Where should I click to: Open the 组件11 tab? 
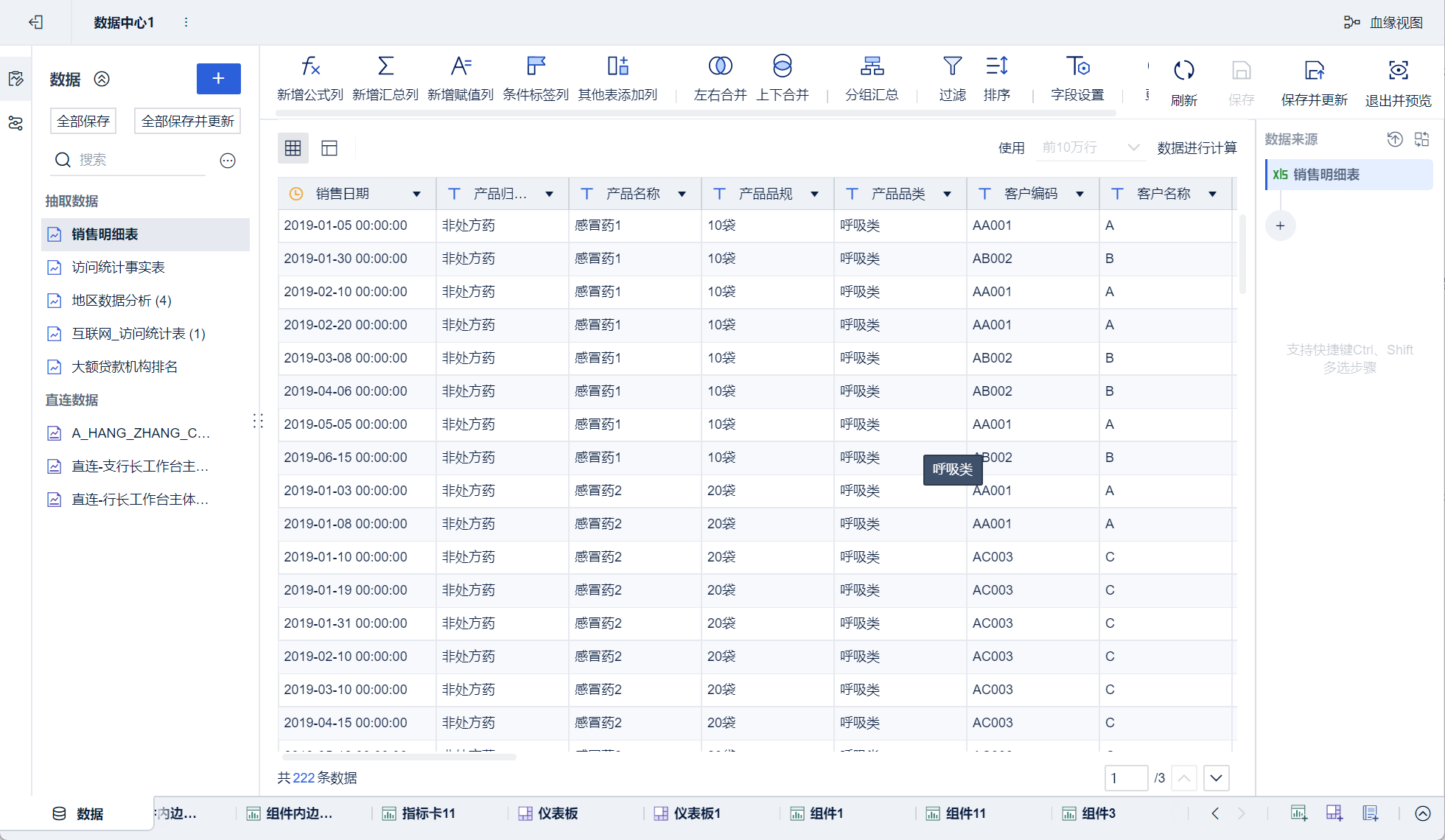click(x=965, y=813)
